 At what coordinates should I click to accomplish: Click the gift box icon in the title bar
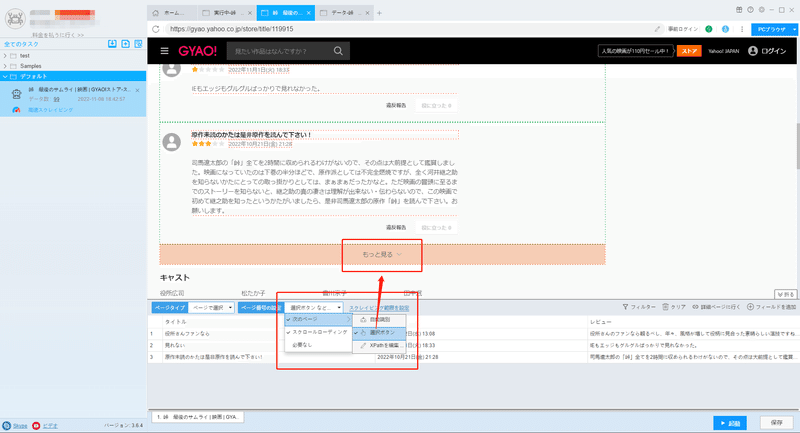(x=739, y=10)
